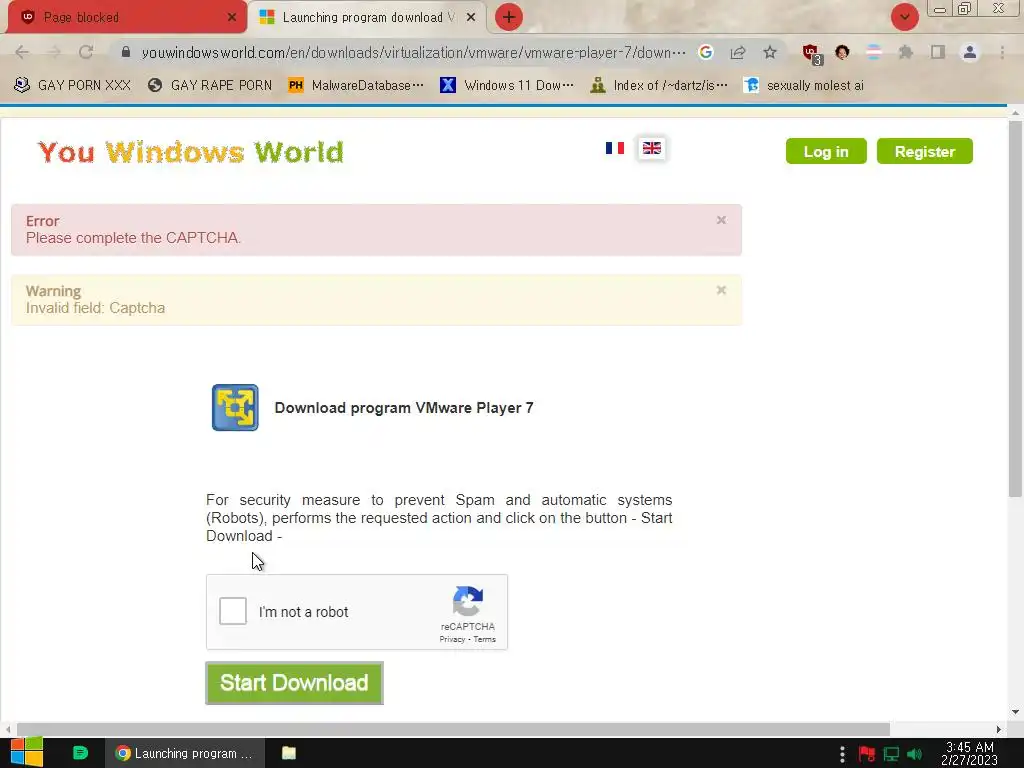This screenshot has width=1024, height=768.
Task: Click the avatar face extension icon
Action: [842, 52]
